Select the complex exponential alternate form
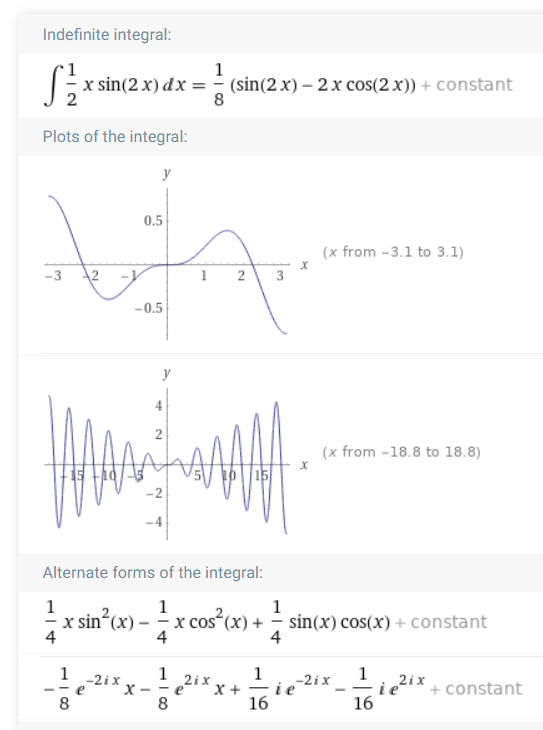Image resolution: width=543 pixels, height=730 pixels. click(235, 689)
